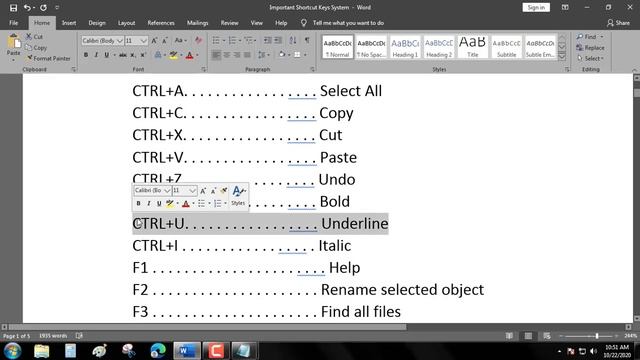Image resolution: width=640 pixels, height=360 pixels.
Task: Switch to the Insert tab
Action: pos(69,23)
